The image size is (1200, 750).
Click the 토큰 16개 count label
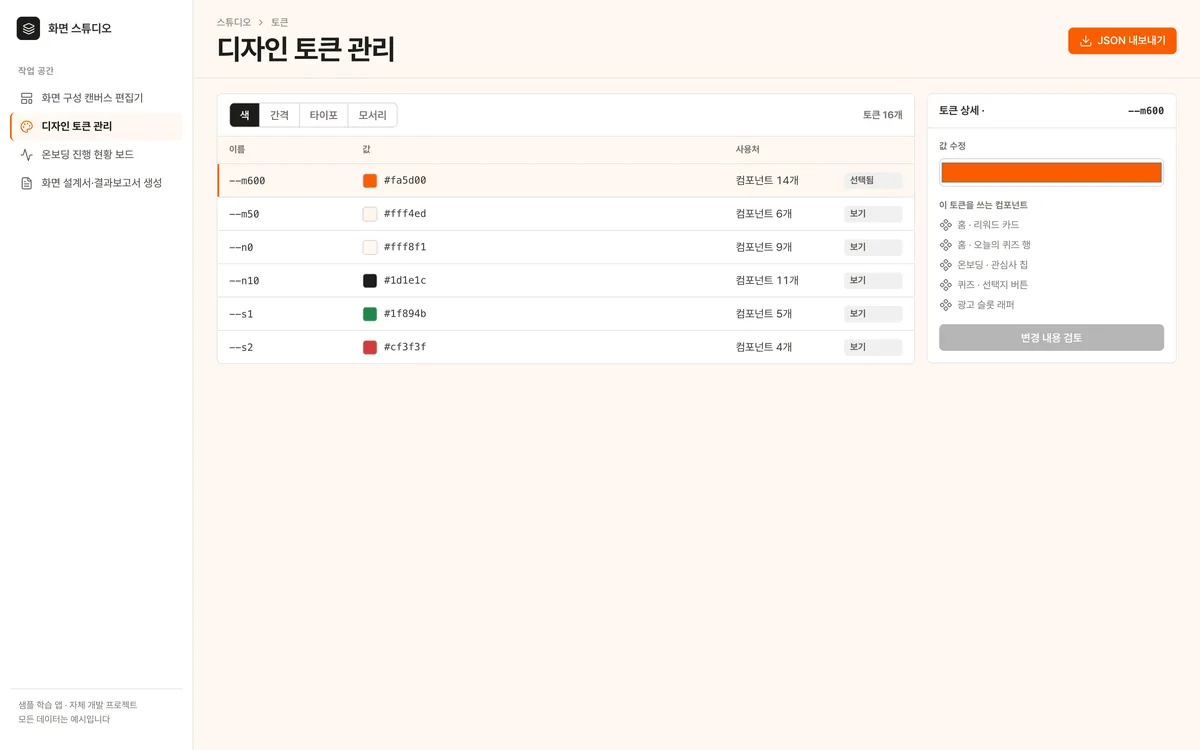point(882,115)
